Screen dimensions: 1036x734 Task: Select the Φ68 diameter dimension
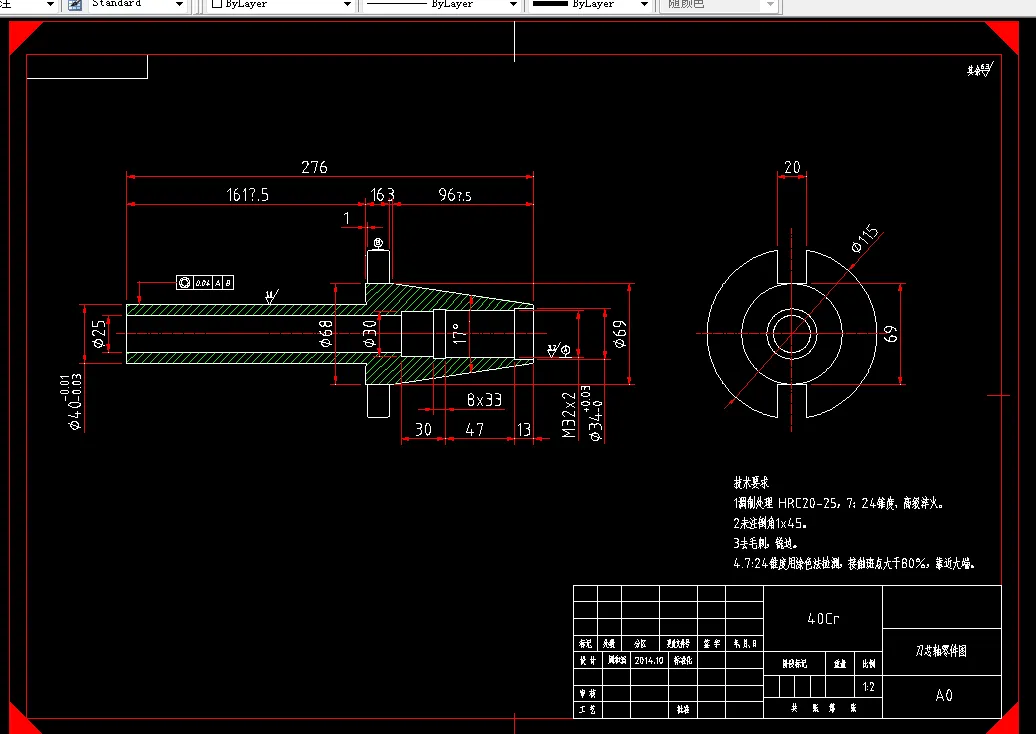[x=325, y=334]
